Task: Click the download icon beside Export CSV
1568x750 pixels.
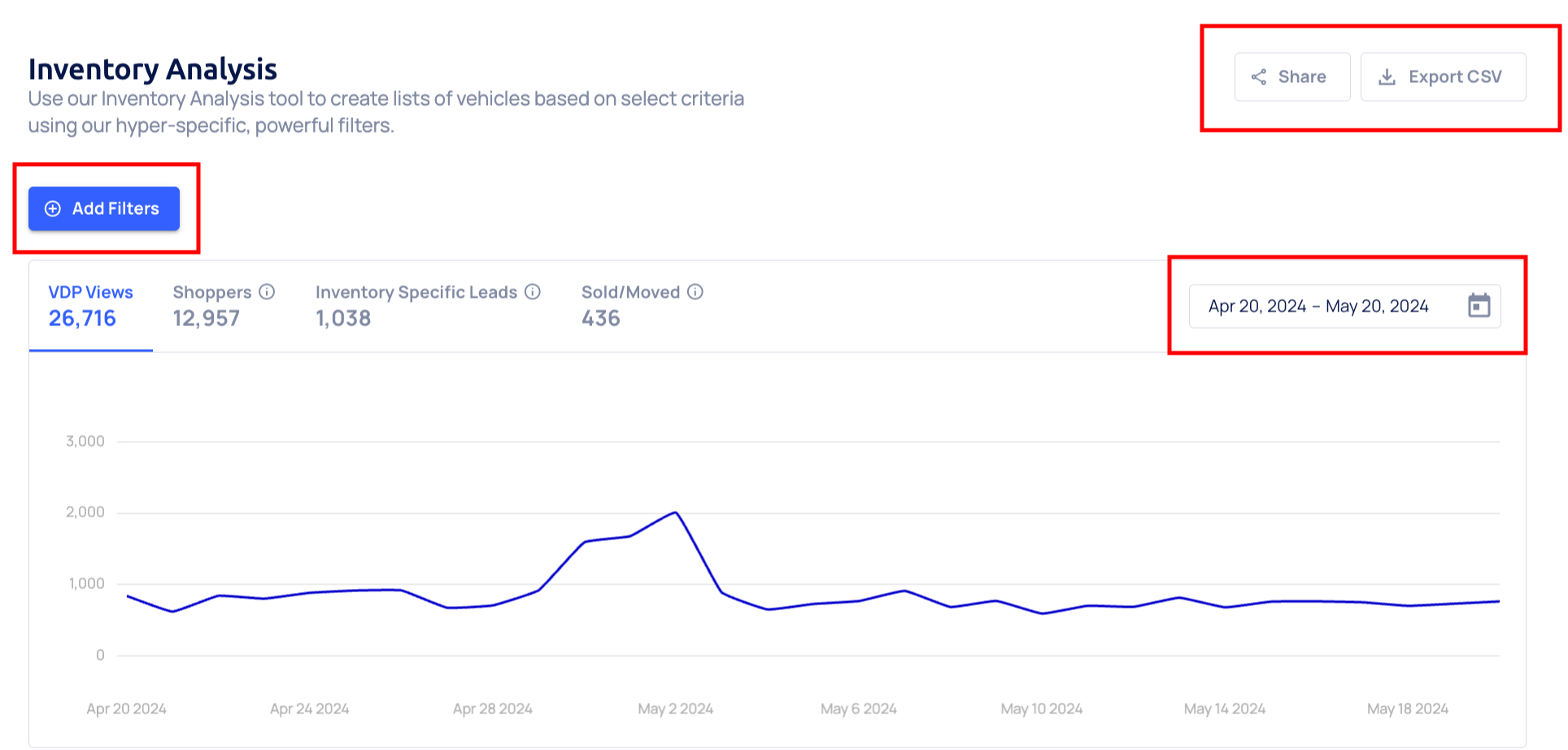Action: (1387, 77)
